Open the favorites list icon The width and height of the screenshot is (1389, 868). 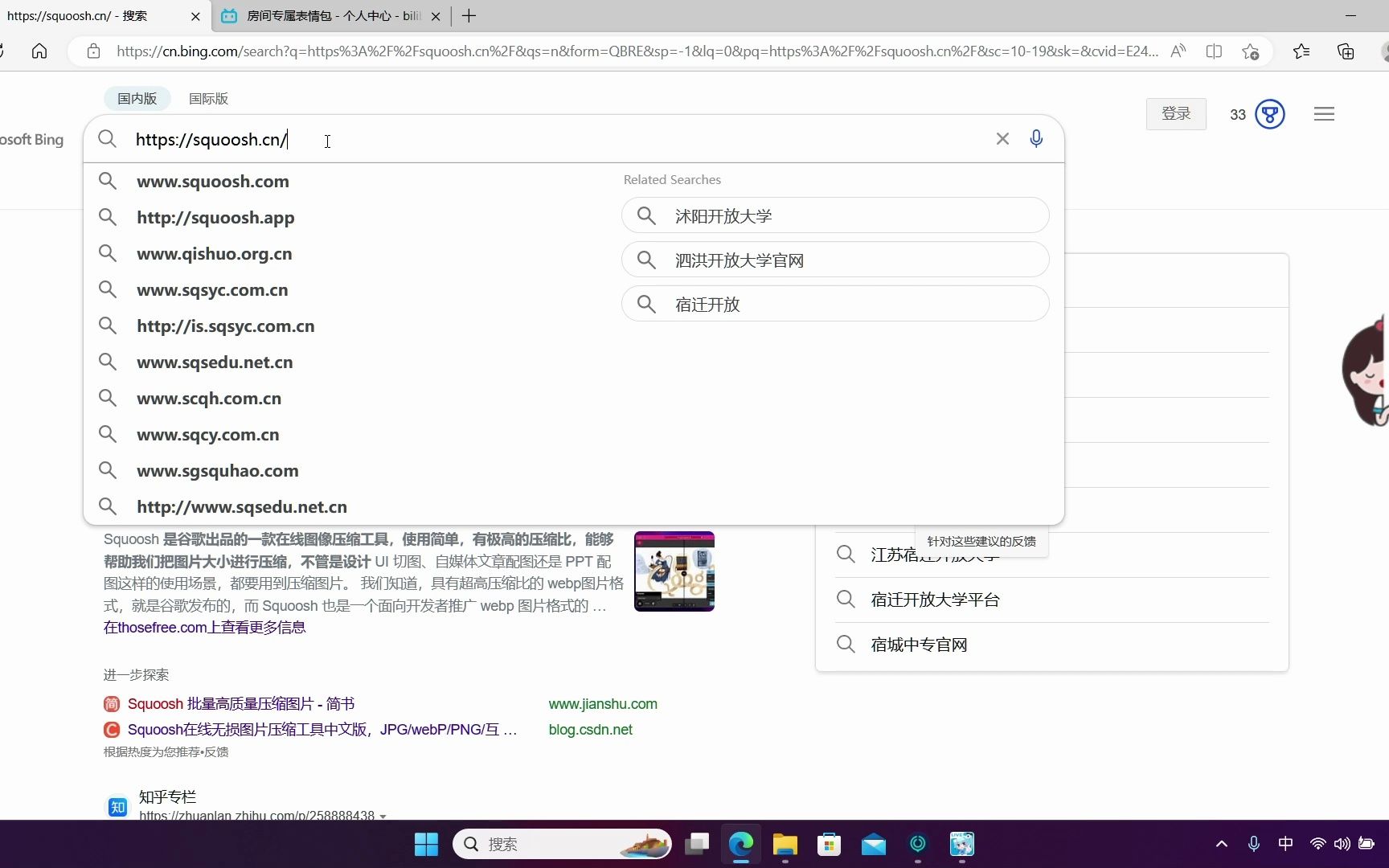[x=1301, y=51]
